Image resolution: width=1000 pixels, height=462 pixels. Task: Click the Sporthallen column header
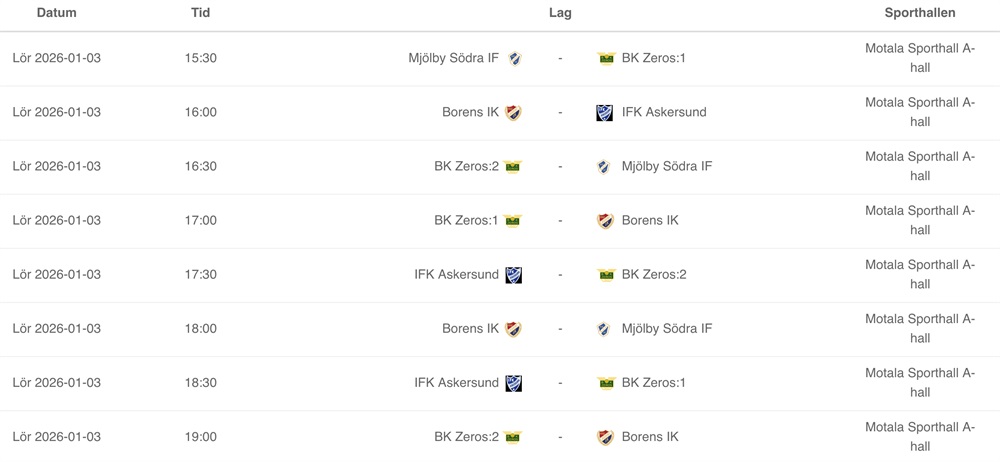pos(920,13)
